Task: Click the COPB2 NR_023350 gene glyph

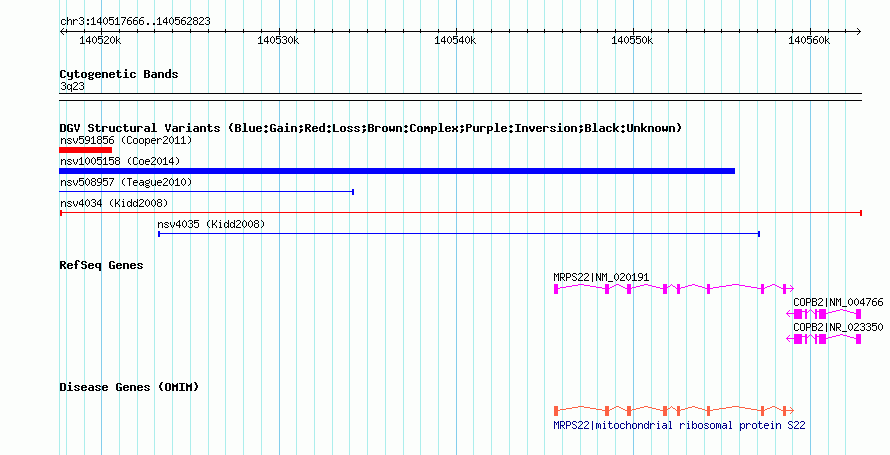Action: [x=824, y=339]
